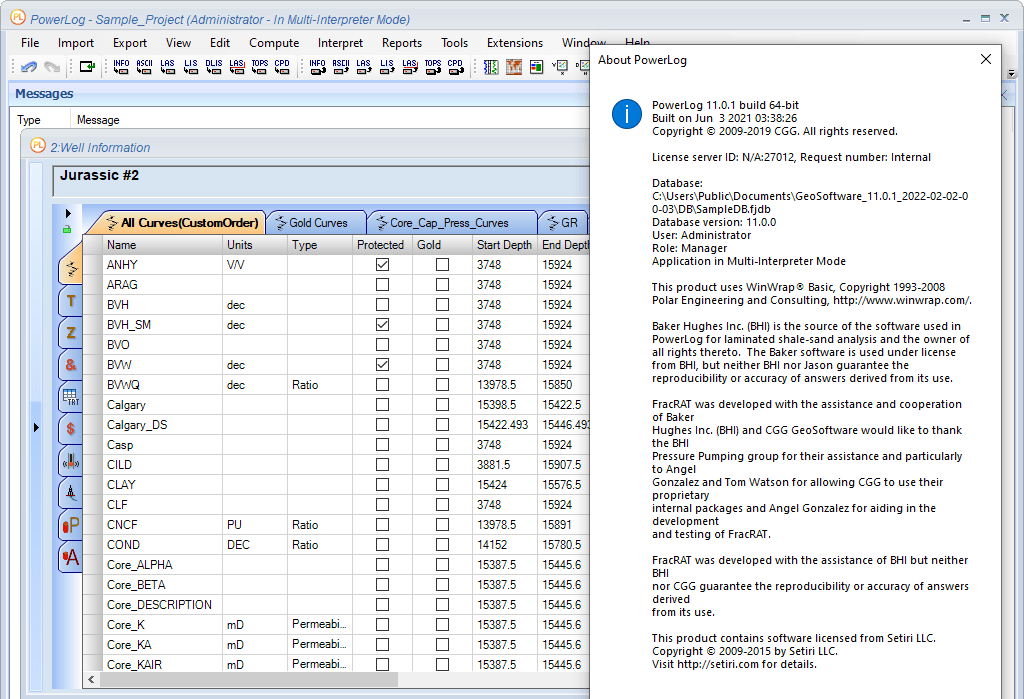Uncheck Protected for the BVH_SM curve

pos(383,325)
